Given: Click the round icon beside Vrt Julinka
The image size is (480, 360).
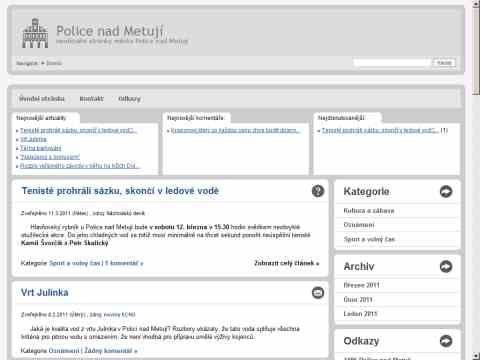Looking at the screenshot, I should point(318,293).
